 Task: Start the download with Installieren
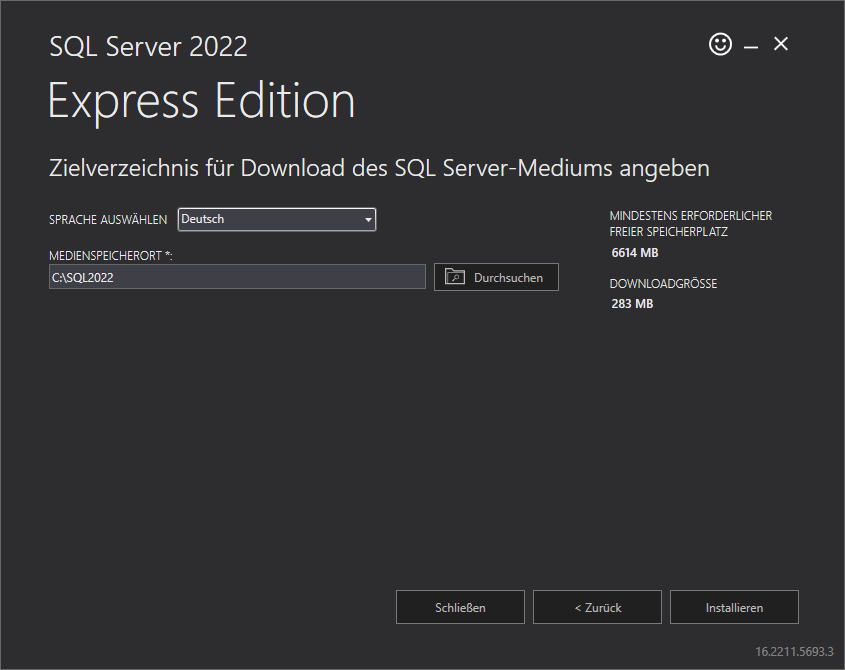click(734, 607)
